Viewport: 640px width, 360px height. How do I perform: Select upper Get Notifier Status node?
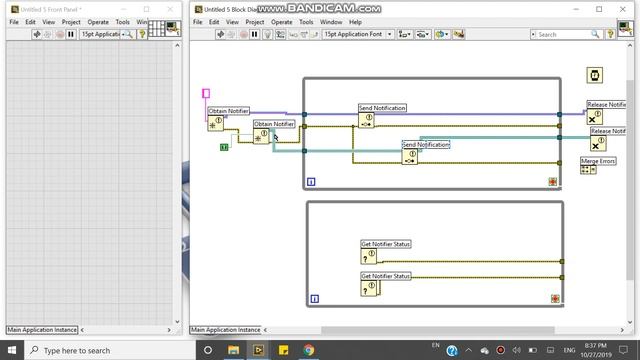(369, 256)
